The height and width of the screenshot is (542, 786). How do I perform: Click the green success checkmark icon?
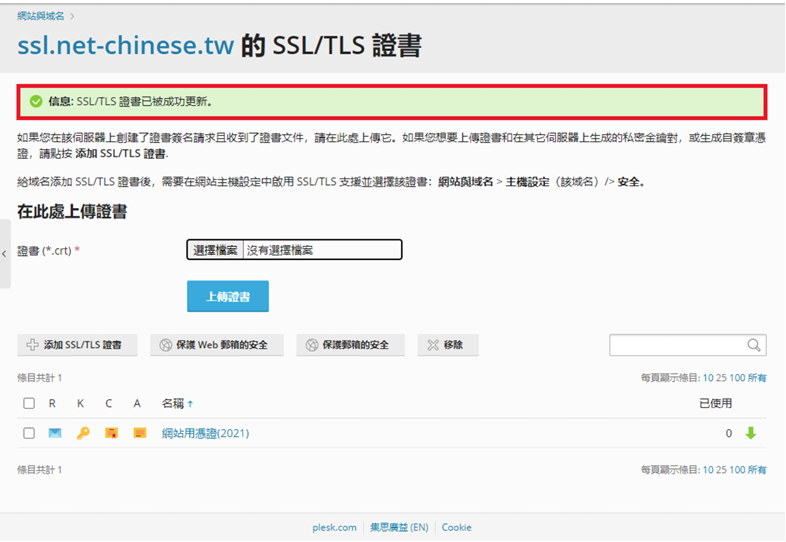pos(36,101)
